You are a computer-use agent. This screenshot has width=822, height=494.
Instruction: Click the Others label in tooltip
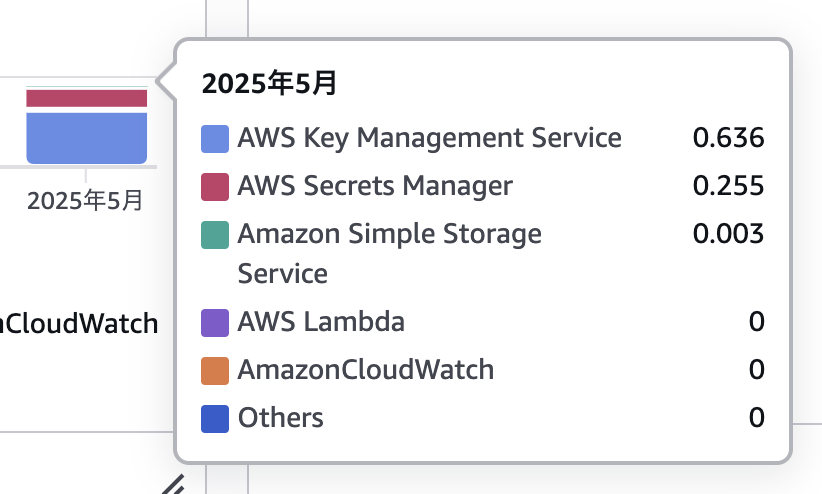[280, 418]
